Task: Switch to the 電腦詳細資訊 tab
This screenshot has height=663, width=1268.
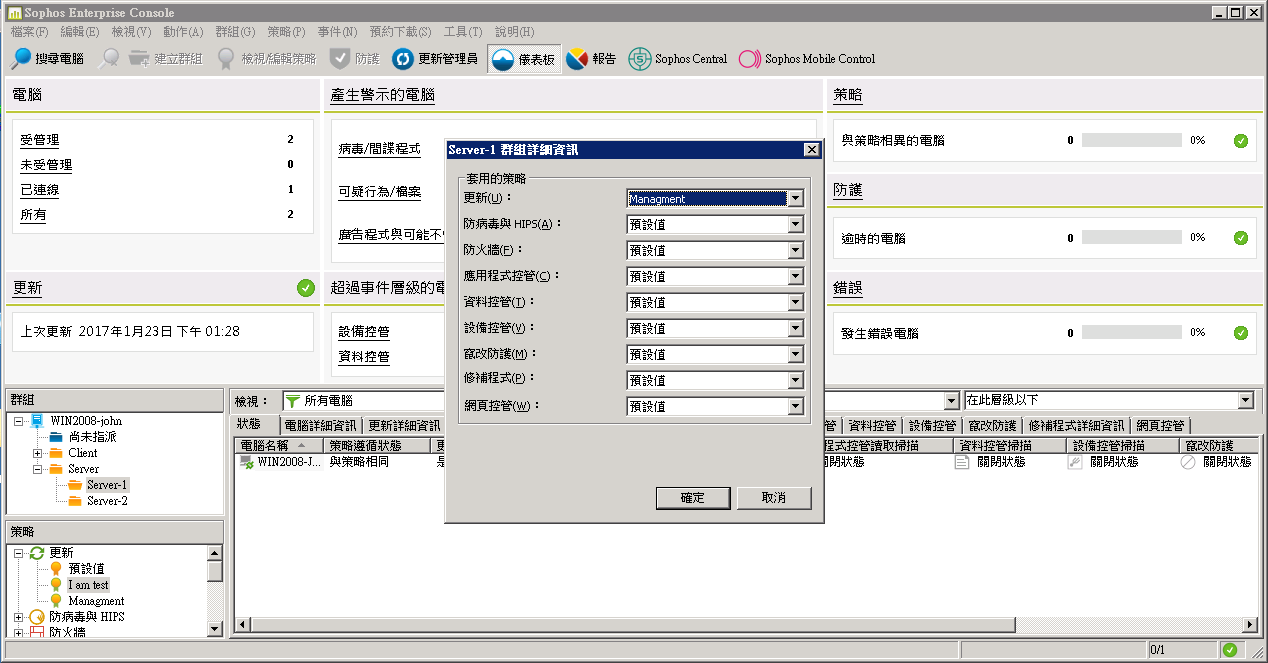Action: point(319,426)
